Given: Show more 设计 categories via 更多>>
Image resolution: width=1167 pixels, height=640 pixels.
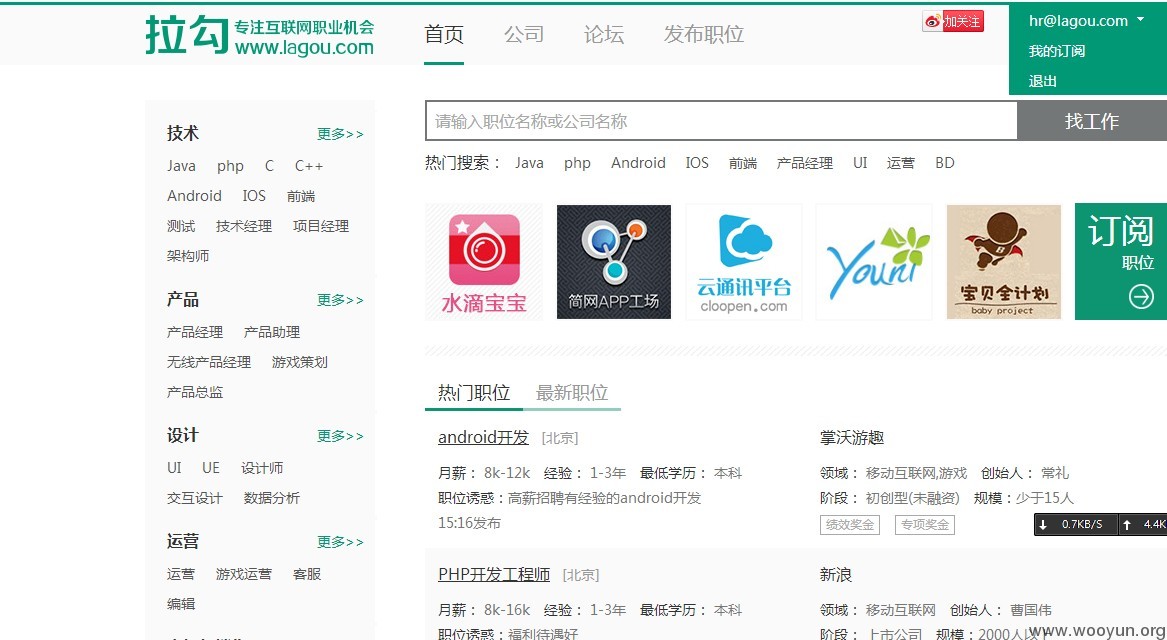Looking at the screenshot, I should pos(340,436).
